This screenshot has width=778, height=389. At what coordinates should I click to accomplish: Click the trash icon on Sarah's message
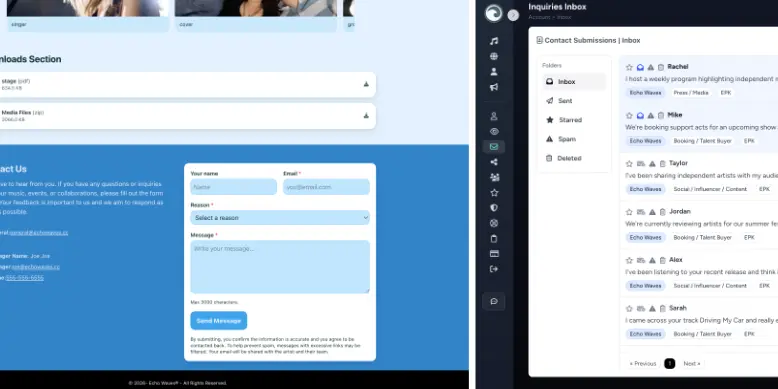click(x=662, y=308)
